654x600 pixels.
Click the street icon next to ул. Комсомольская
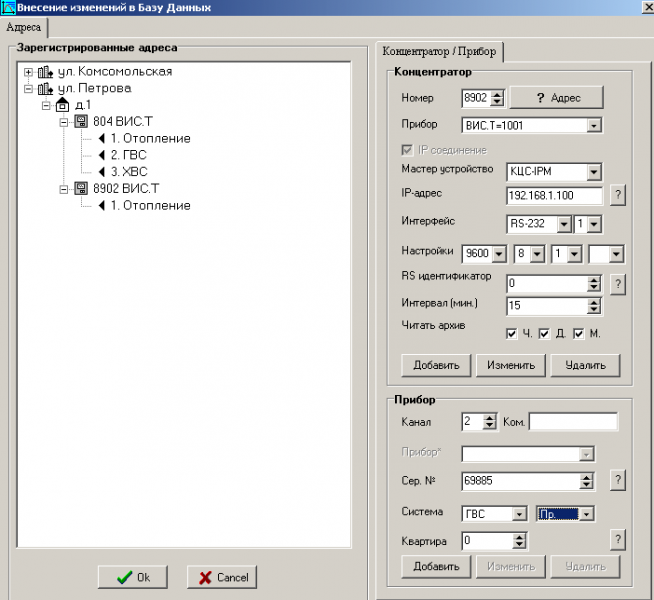tap(45, 72)
